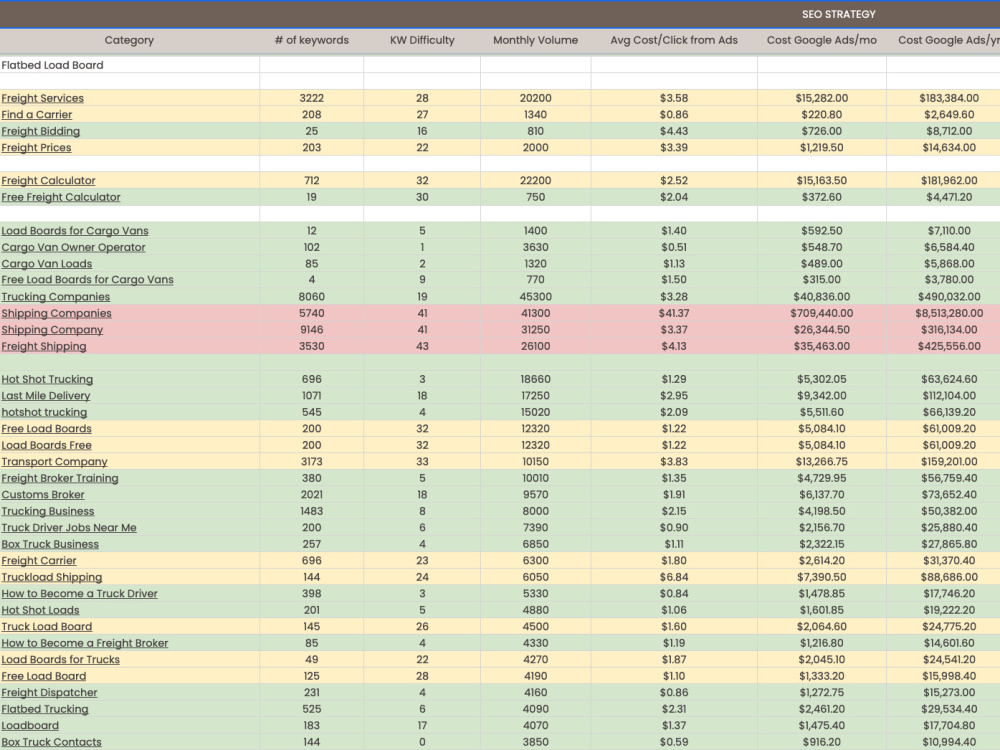Open Free Load Boards for Cargo Vans

coord(87,280)
